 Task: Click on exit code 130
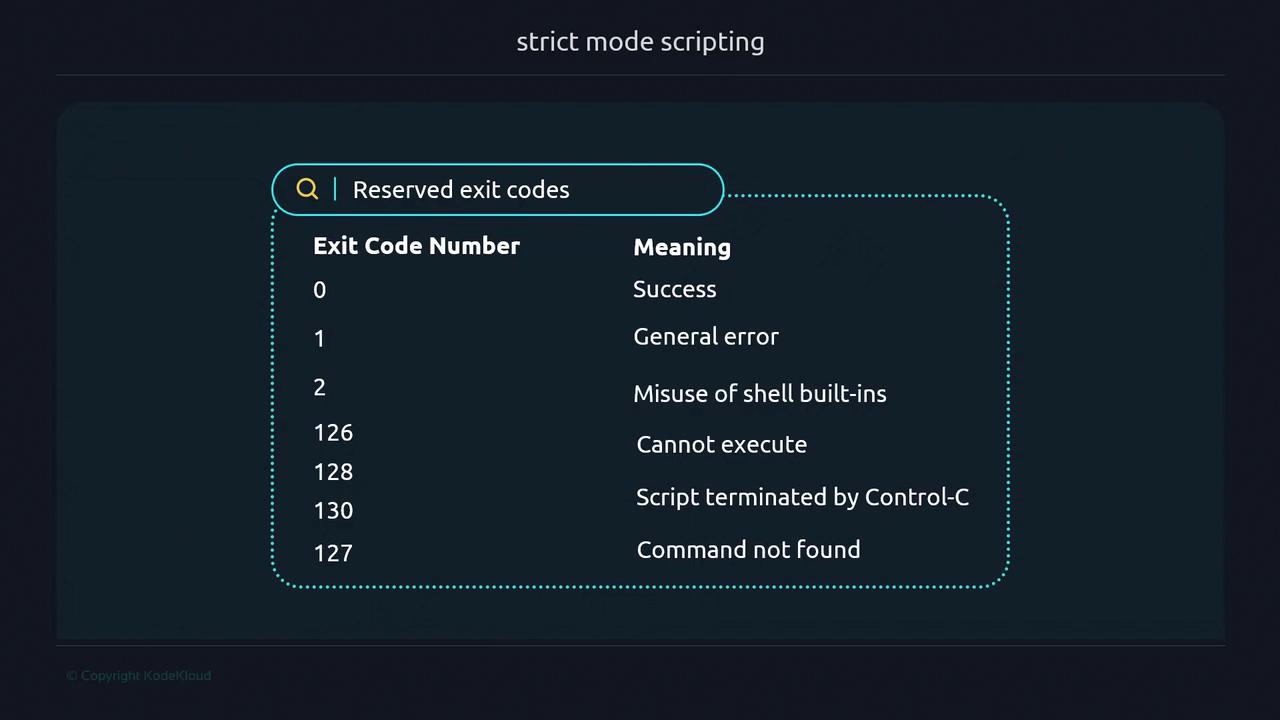(x=333, y=510)
